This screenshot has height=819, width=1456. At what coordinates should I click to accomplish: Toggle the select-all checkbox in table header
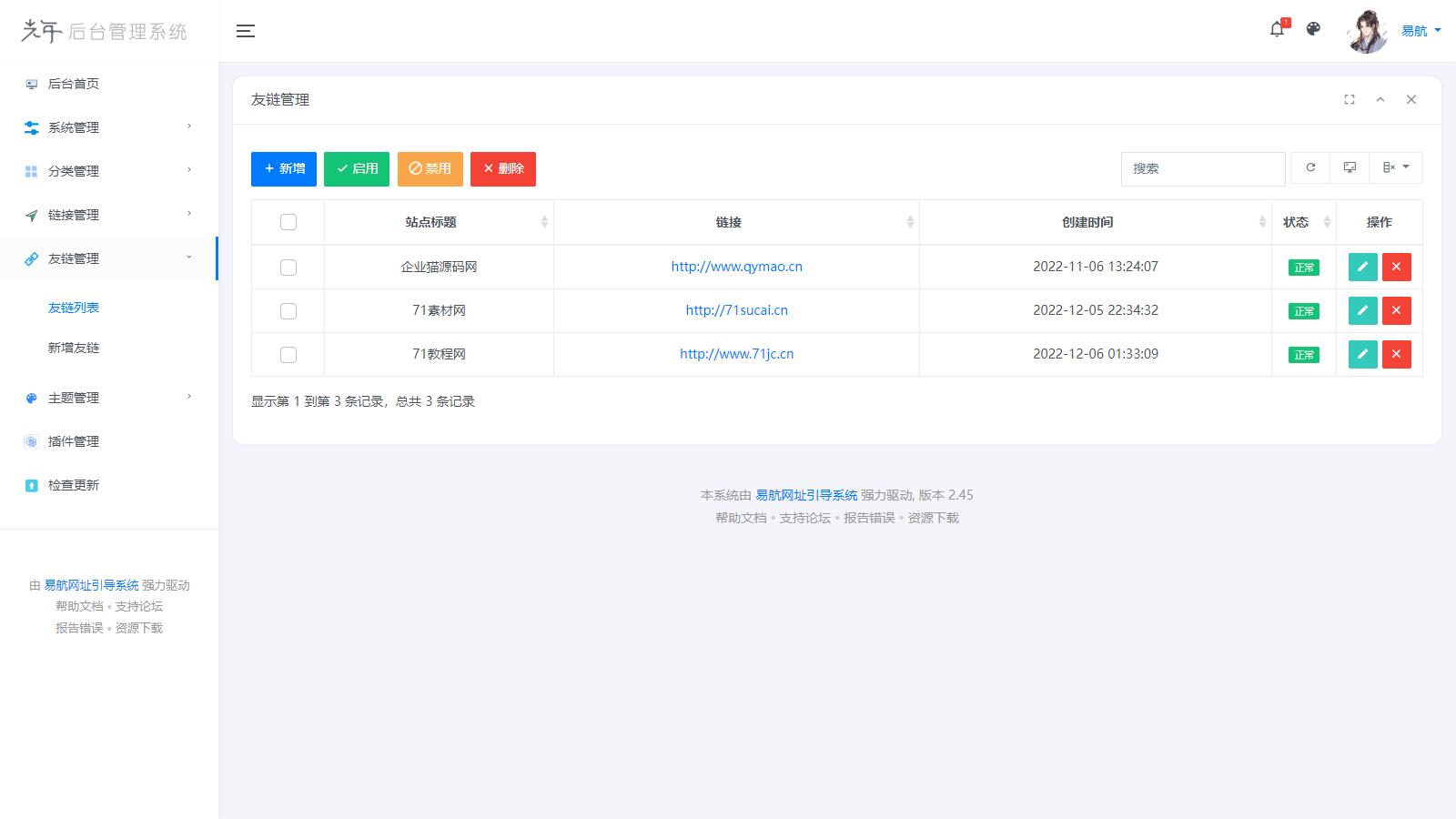[288, 222]
